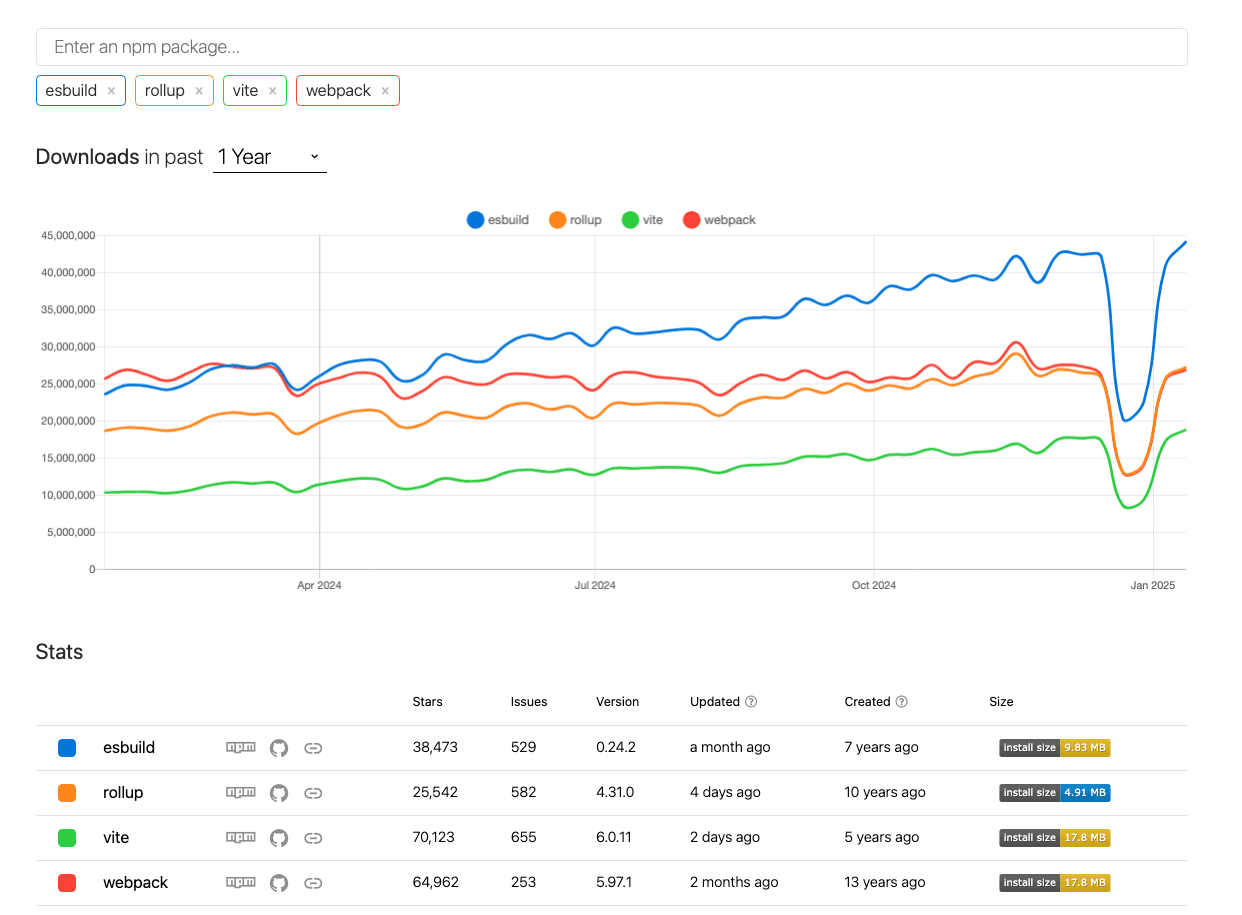The height and width of the screenshot is (915, 1242).
Task: Open webpack package name link in Stats
Action: click(135, 882)
